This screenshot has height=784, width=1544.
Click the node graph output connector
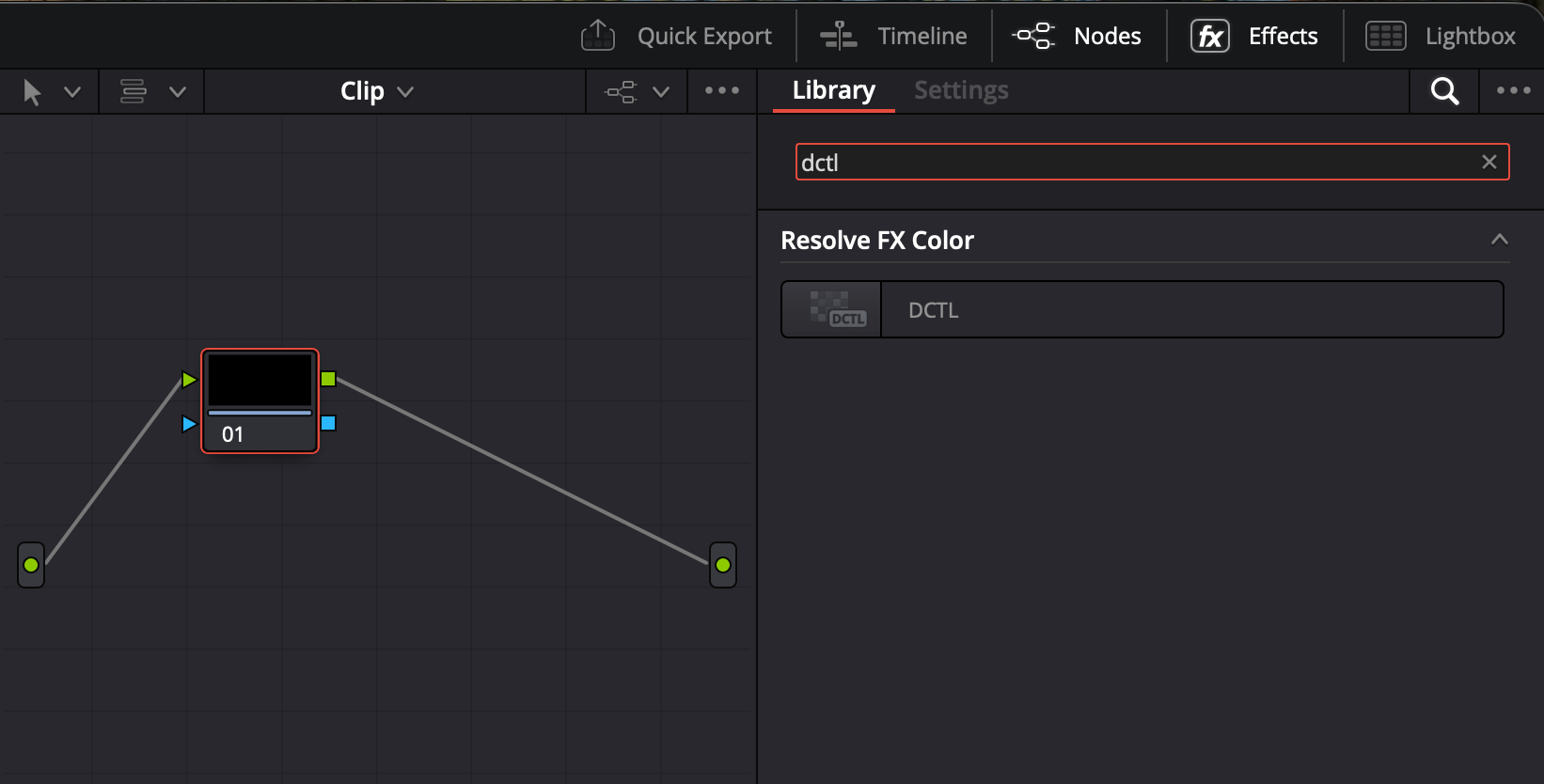723,565
